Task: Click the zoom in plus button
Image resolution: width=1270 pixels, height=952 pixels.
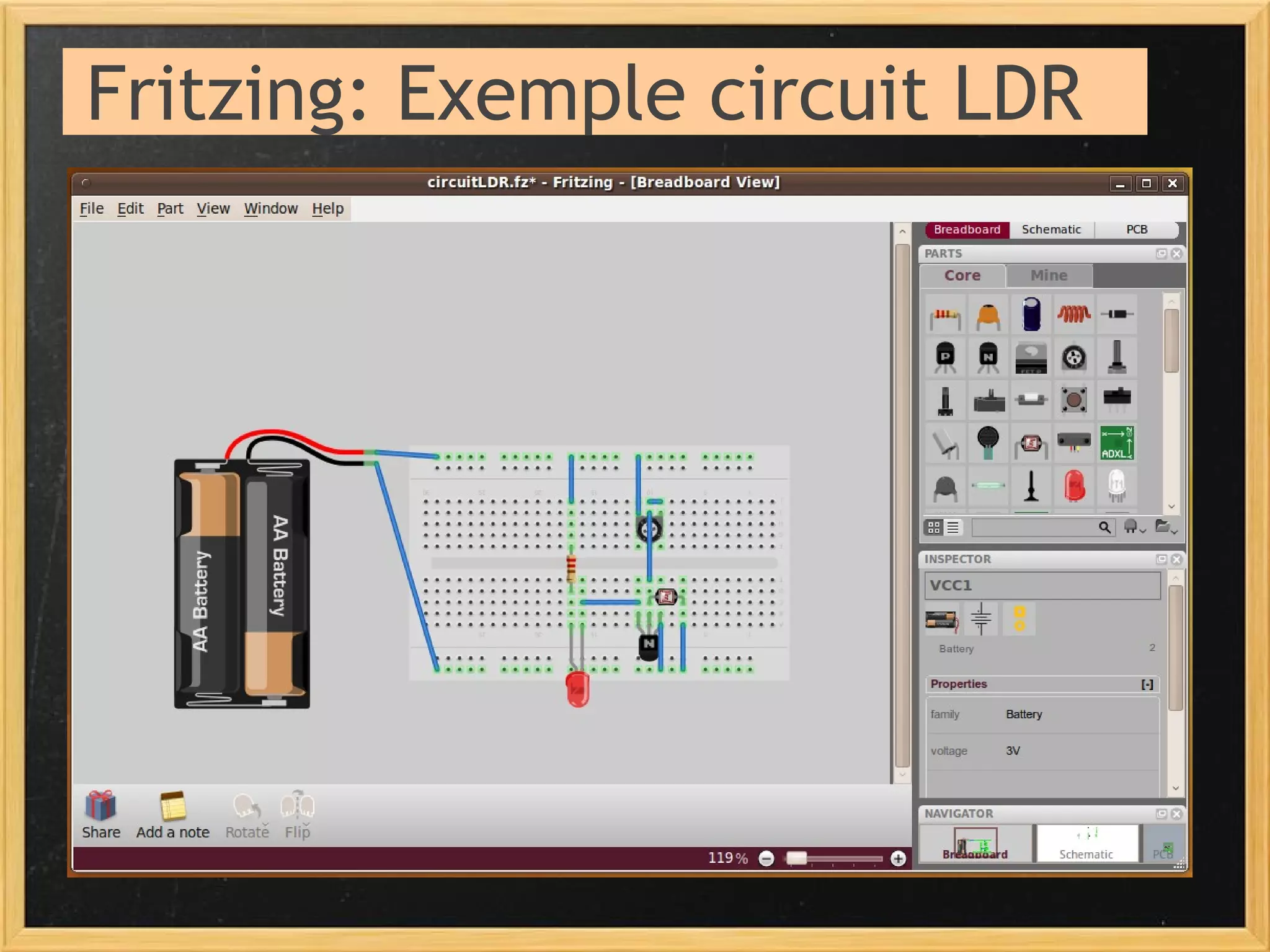Action: point(898,858)
